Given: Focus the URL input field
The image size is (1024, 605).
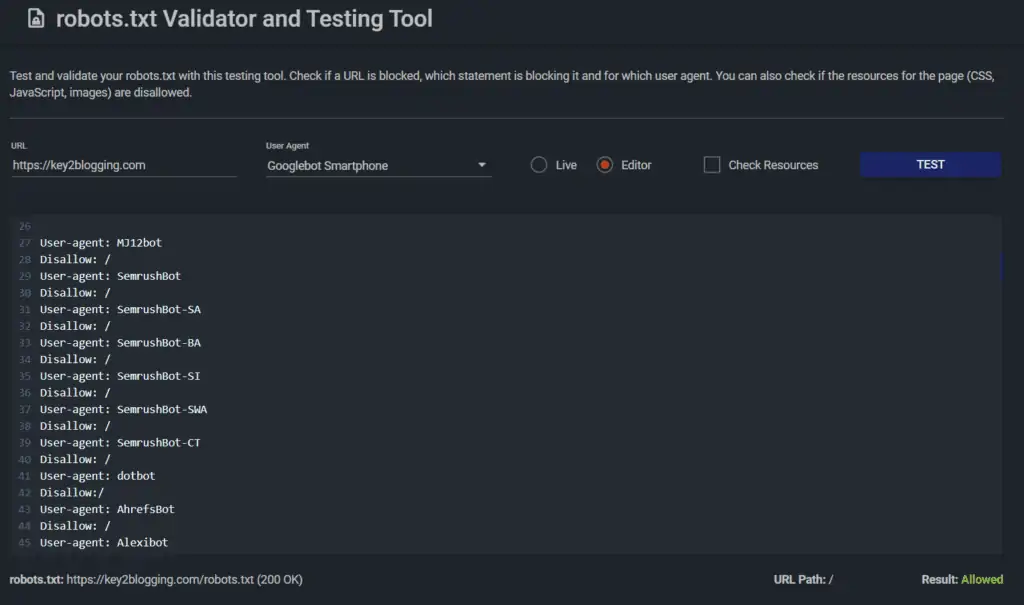Looking at the screenshot, I should 124,165.
